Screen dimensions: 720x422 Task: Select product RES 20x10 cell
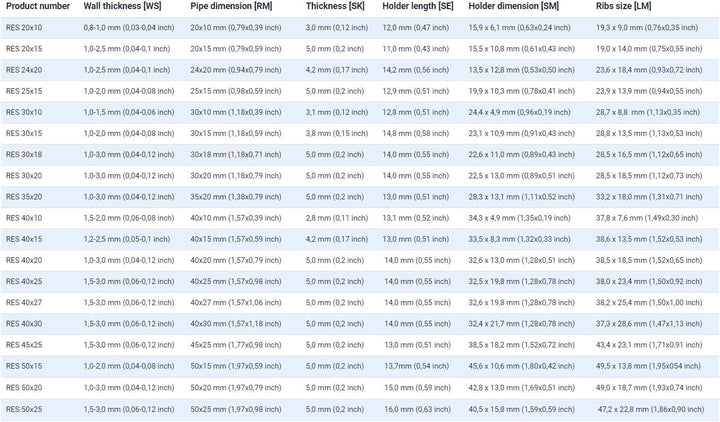[x=24, y=28]
